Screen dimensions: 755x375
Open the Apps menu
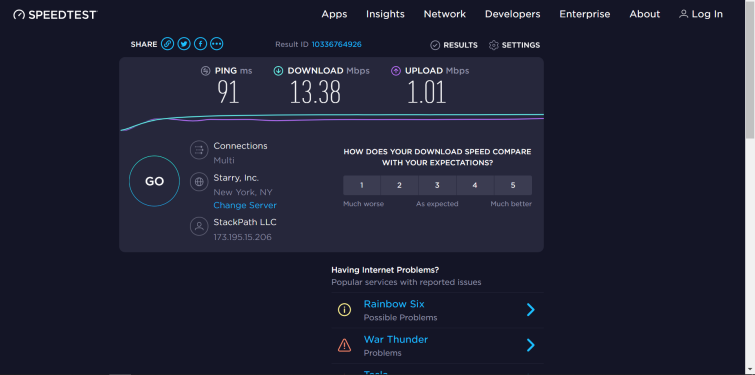coord(334,14)
